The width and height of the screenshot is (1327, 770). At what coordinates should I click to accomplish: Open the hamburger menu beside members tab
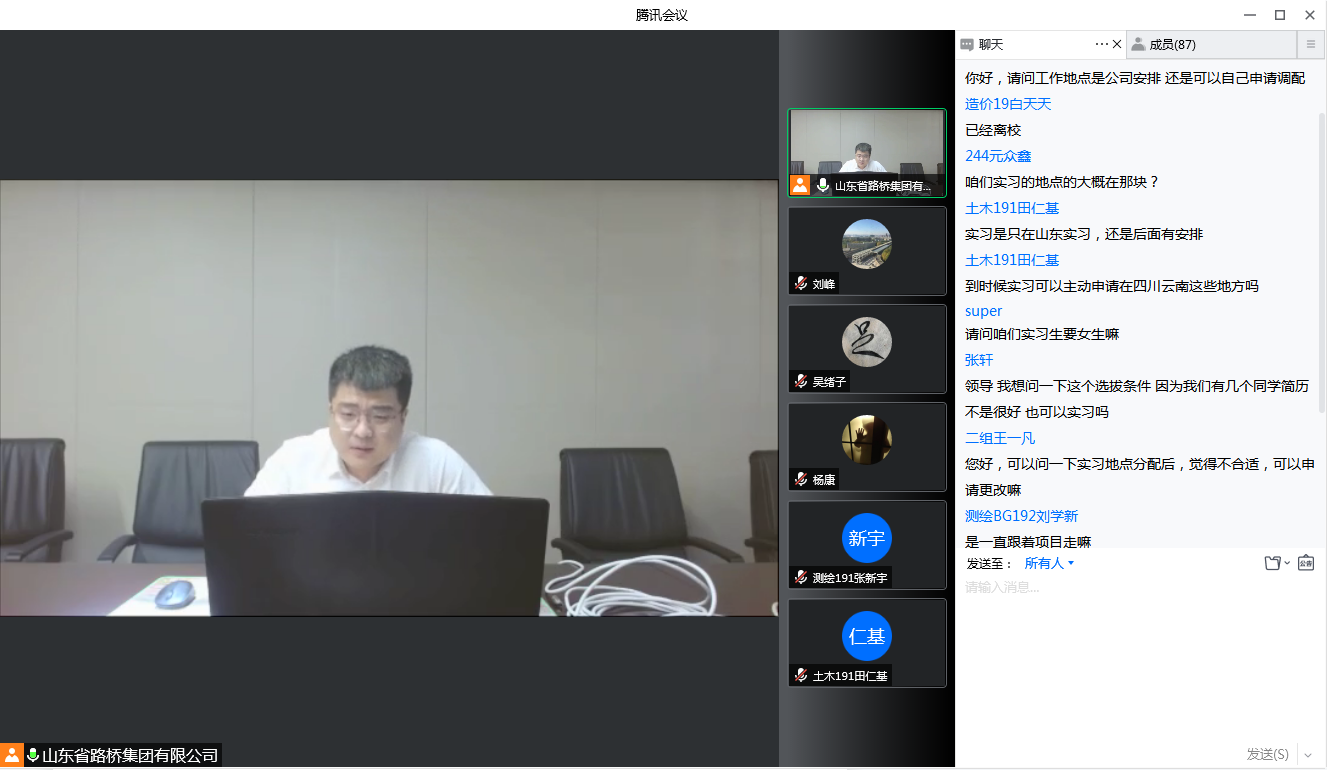coord(1311,44)
